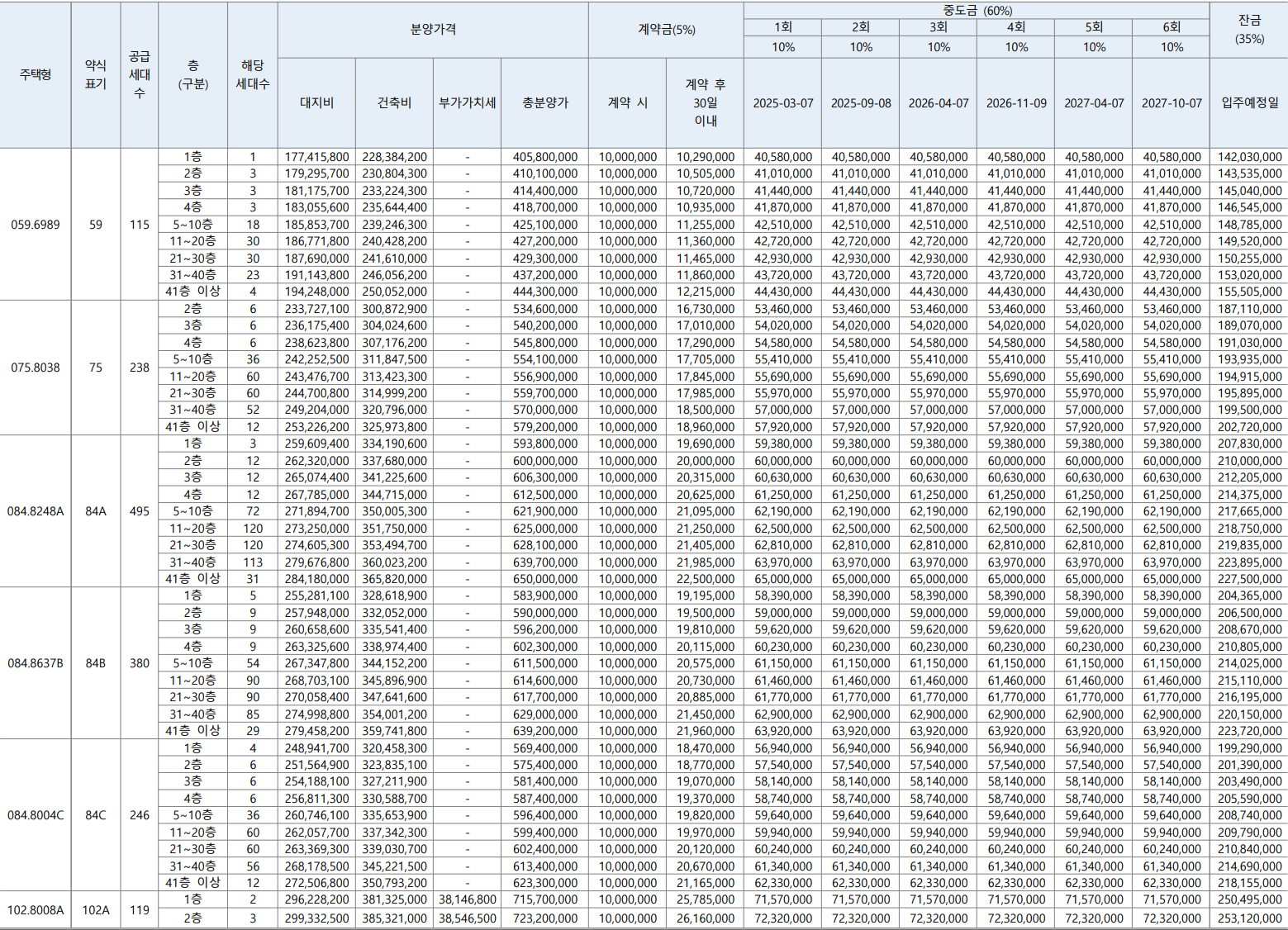Click the 2026-11-09 date header
The width and height of the screenshot is (1288, 930).
pos(1016,103)
